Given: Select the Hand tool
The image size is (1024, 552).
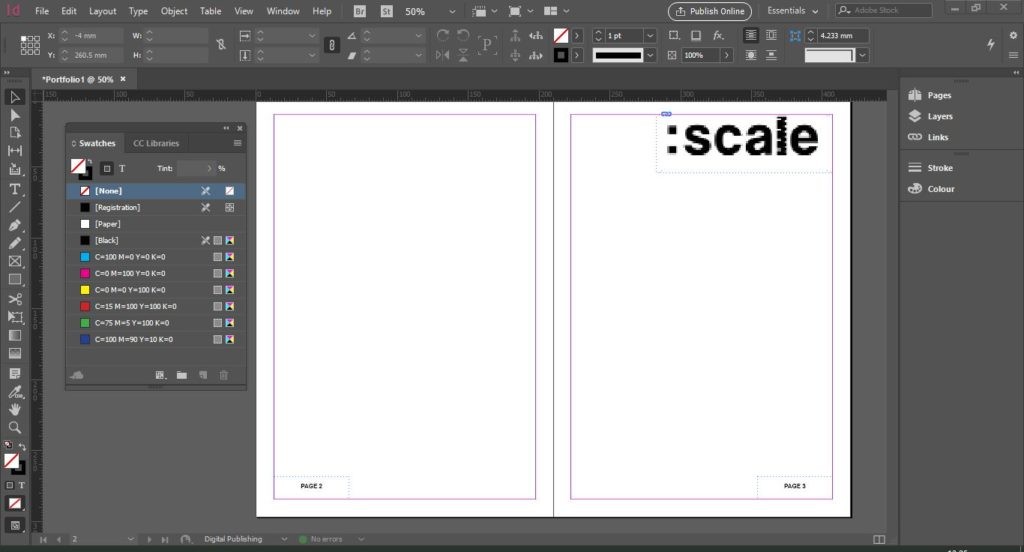Looking at the screenshot, I should click(x=15, y=410).
